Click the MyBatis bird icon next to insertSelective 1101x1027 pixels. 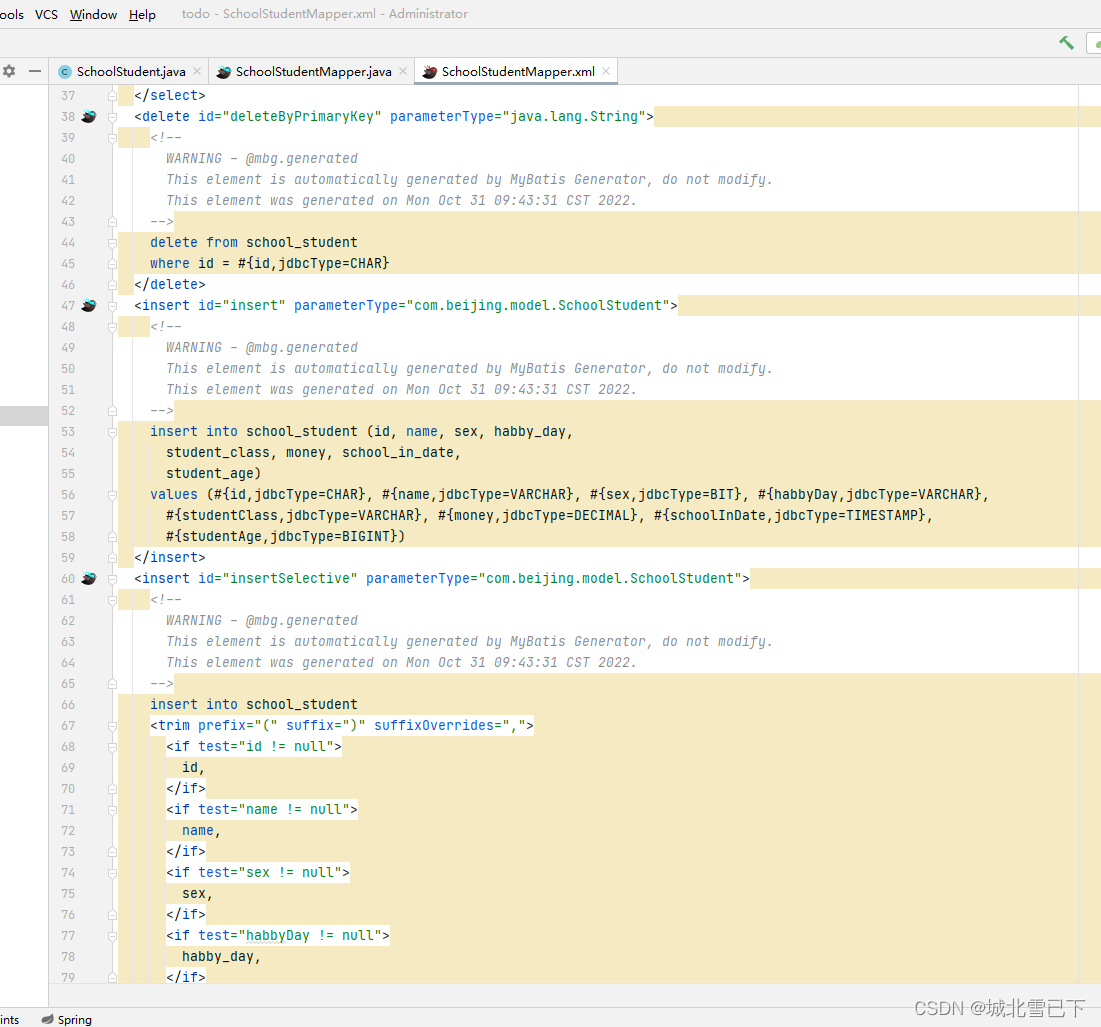[x=88, y=578]
